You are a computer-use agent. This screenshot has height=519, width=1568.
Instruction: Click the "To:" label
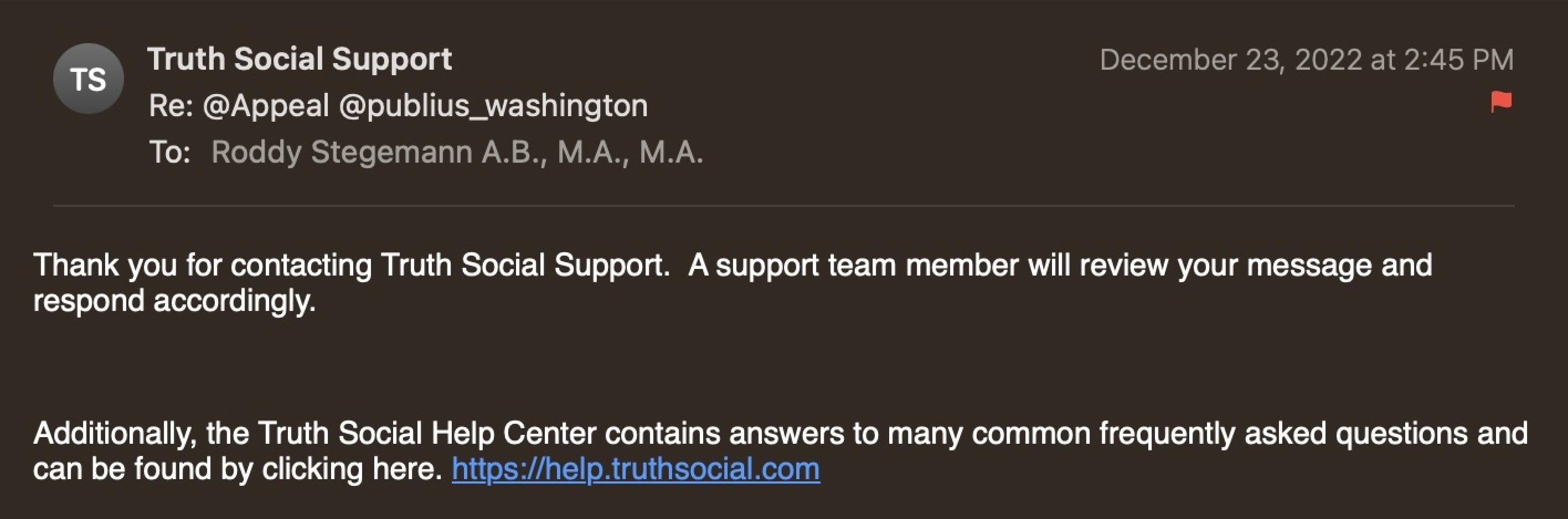[x=170, y=152]
